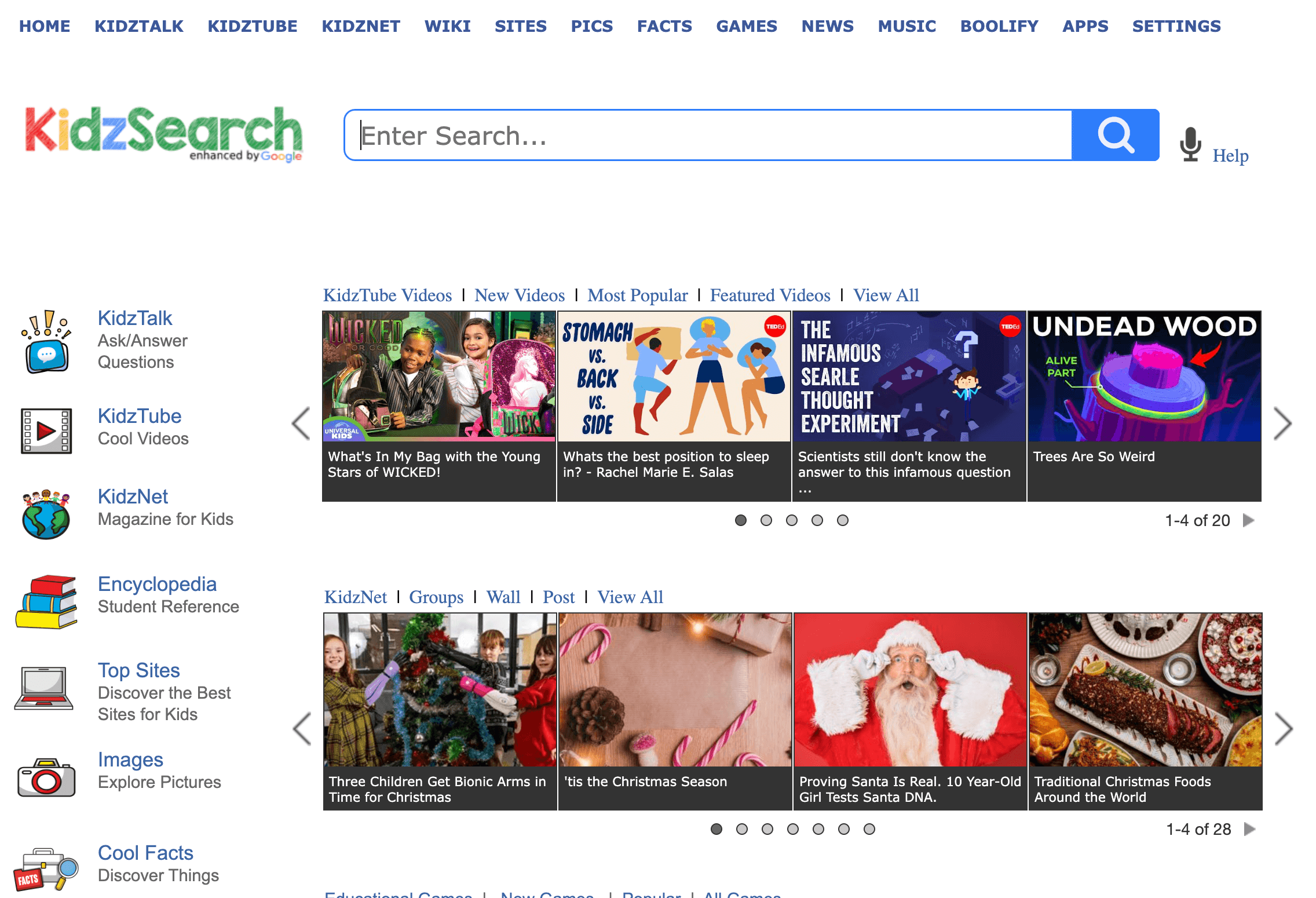The image size is (1316, 898).
Task: Click the KidzTube filmstrip play icon
Action: [x=45, y=430]
